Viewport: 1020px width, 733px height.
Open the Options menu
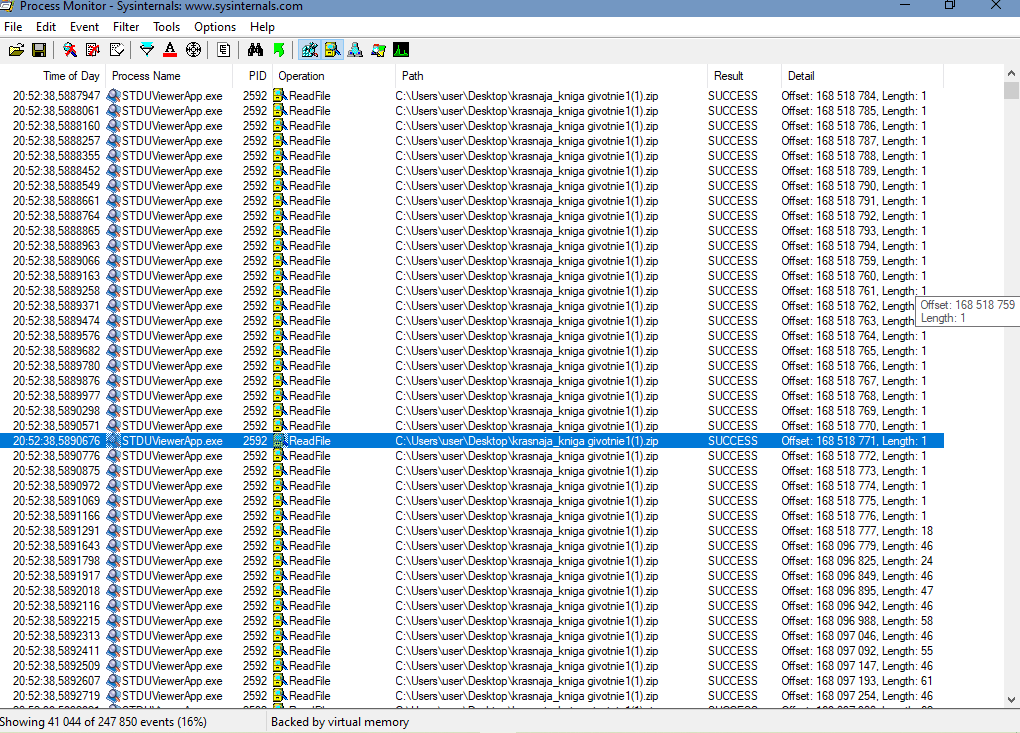coord(215,27)
